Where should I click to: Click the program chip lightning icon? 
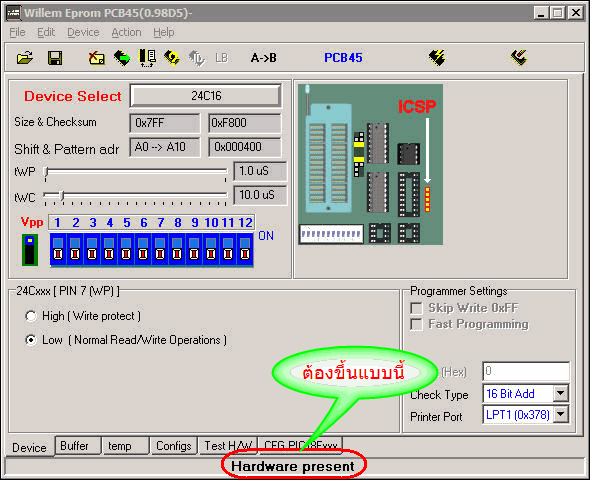click(437, 58)
